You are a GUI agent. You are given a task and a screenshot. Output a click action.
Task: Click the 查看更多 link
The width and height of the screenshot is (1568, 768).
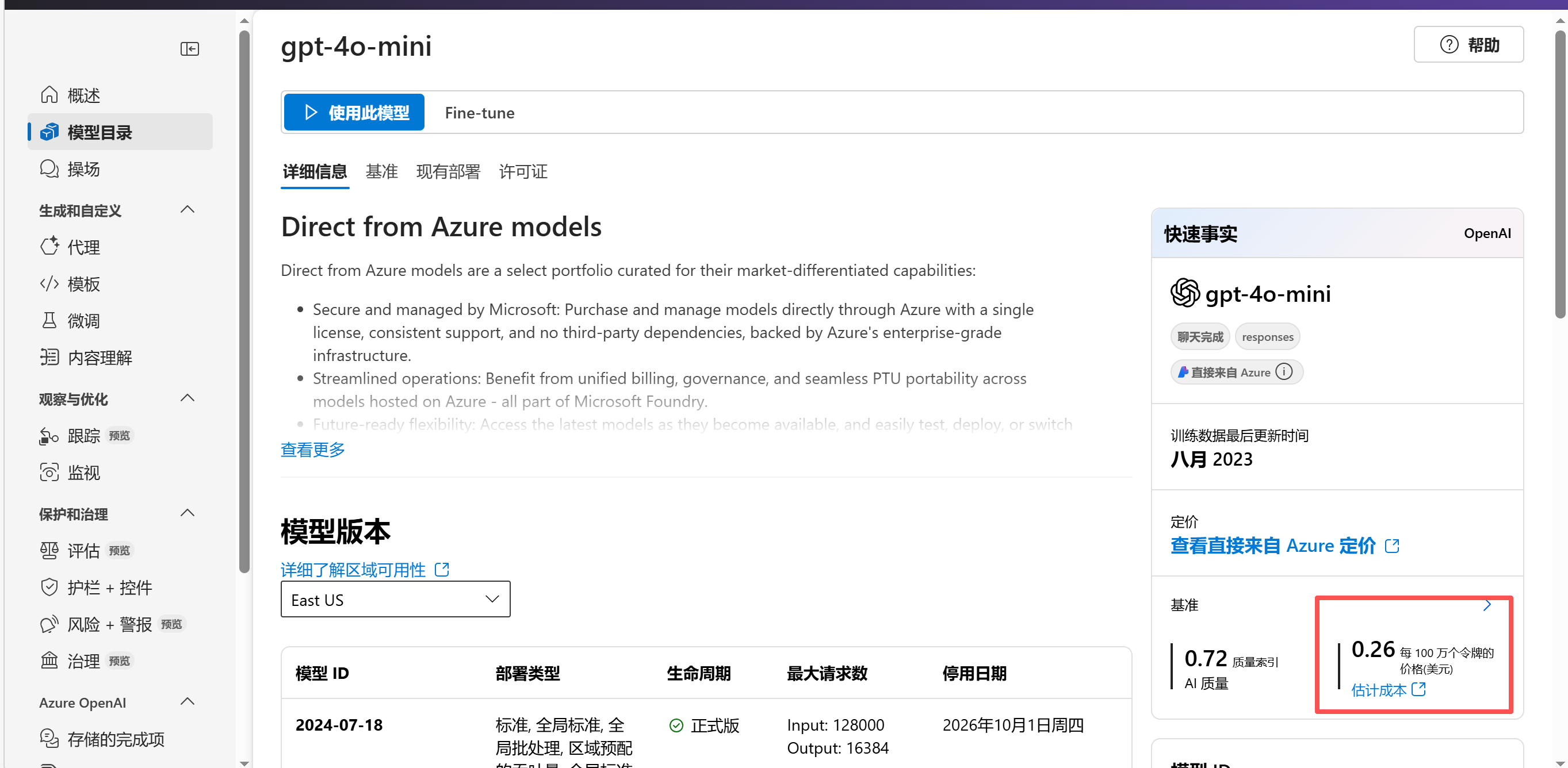click(312, 450)
